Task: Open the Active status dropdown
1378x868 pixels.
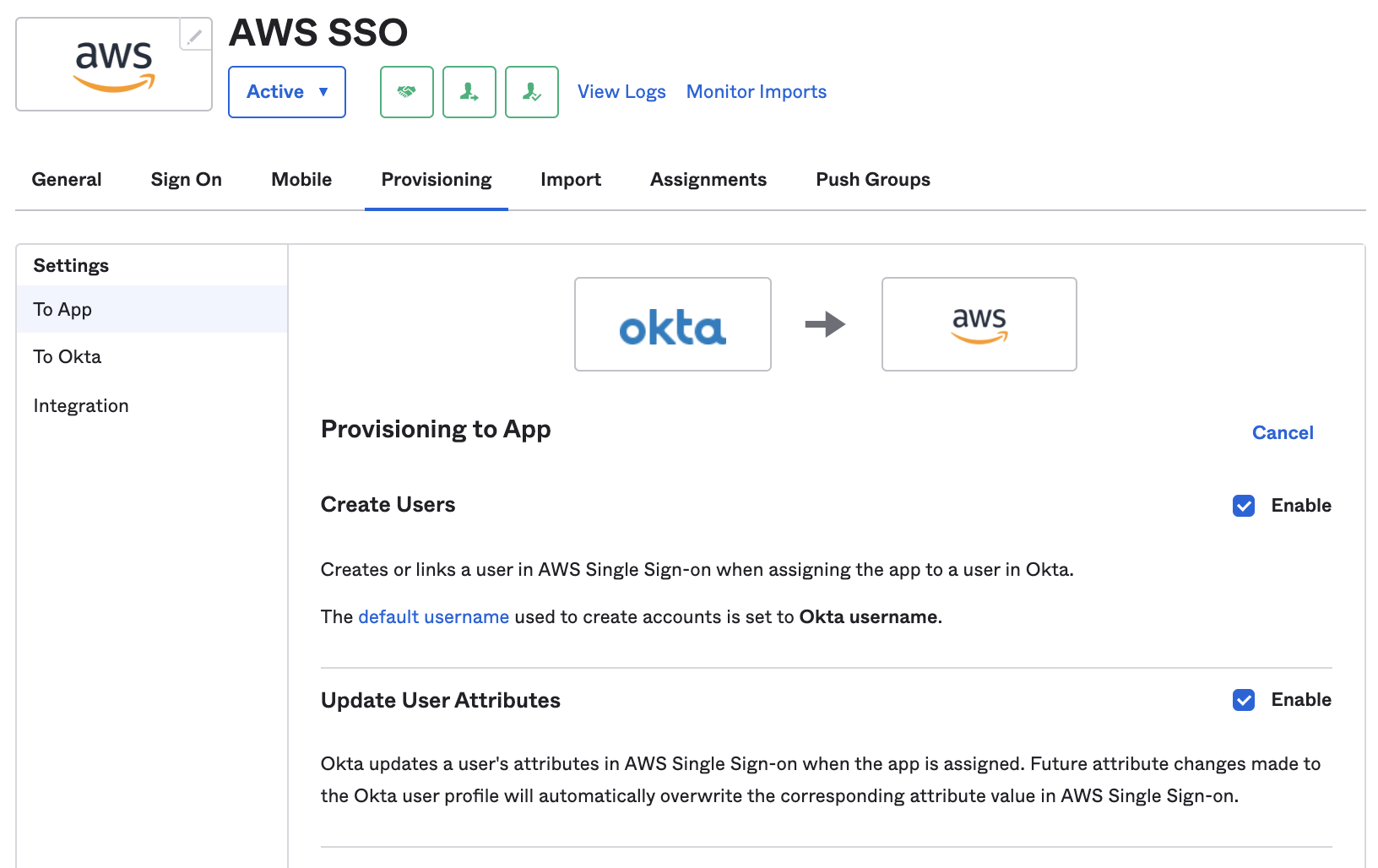Action: point(286,91)
